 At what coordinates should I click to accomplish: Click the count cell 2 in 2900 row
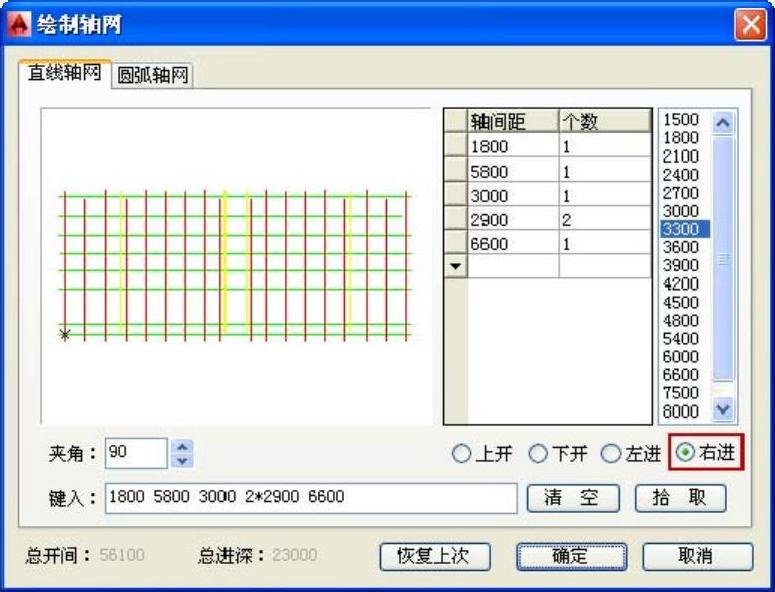(605, 219)
